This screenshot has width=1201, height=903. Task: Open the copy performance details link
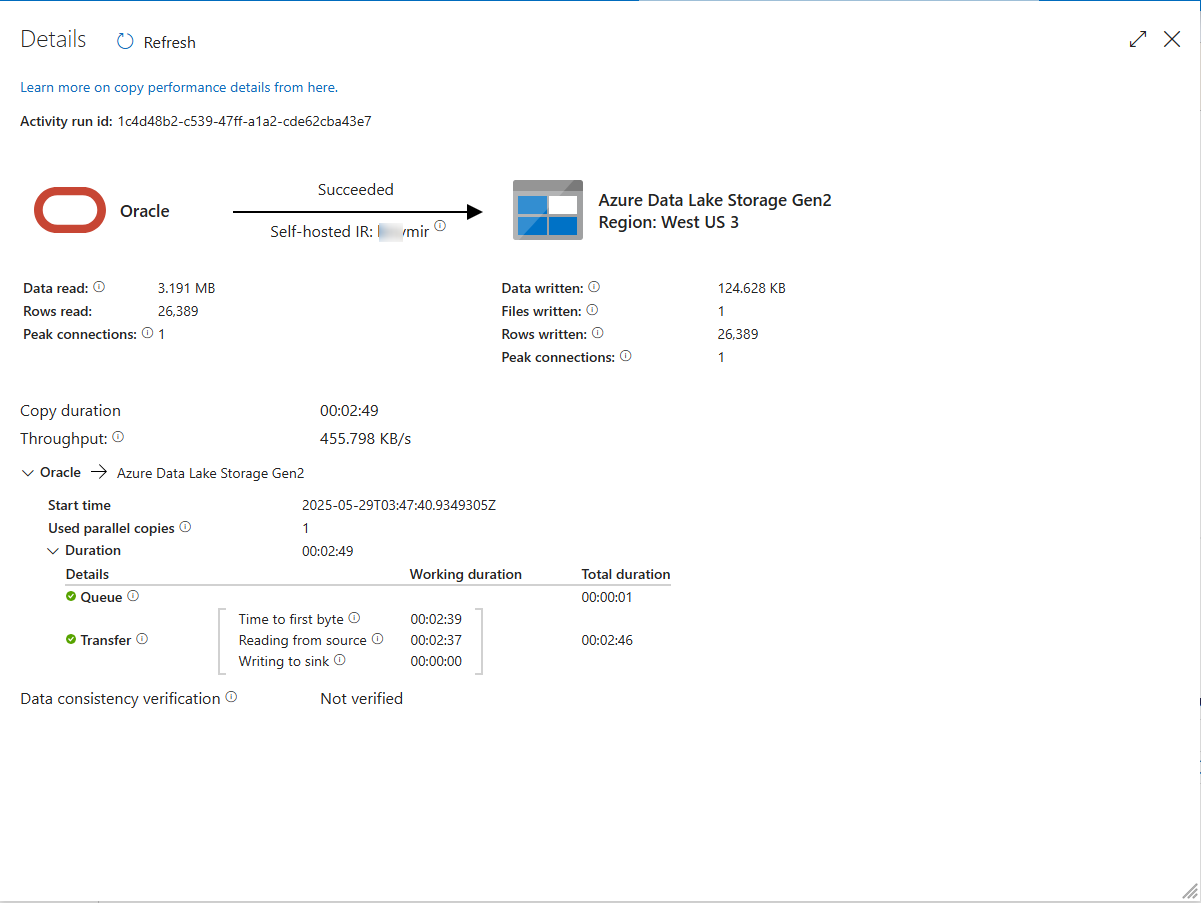click(179, 87)
